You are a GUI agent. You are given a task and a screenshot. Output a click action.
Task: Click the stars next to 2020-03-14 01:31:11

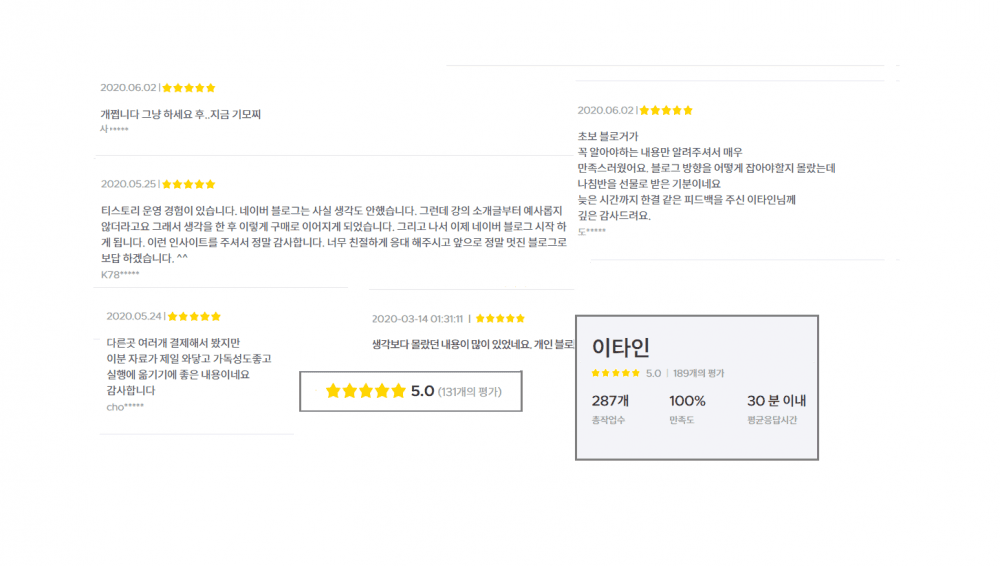point(500,319)
